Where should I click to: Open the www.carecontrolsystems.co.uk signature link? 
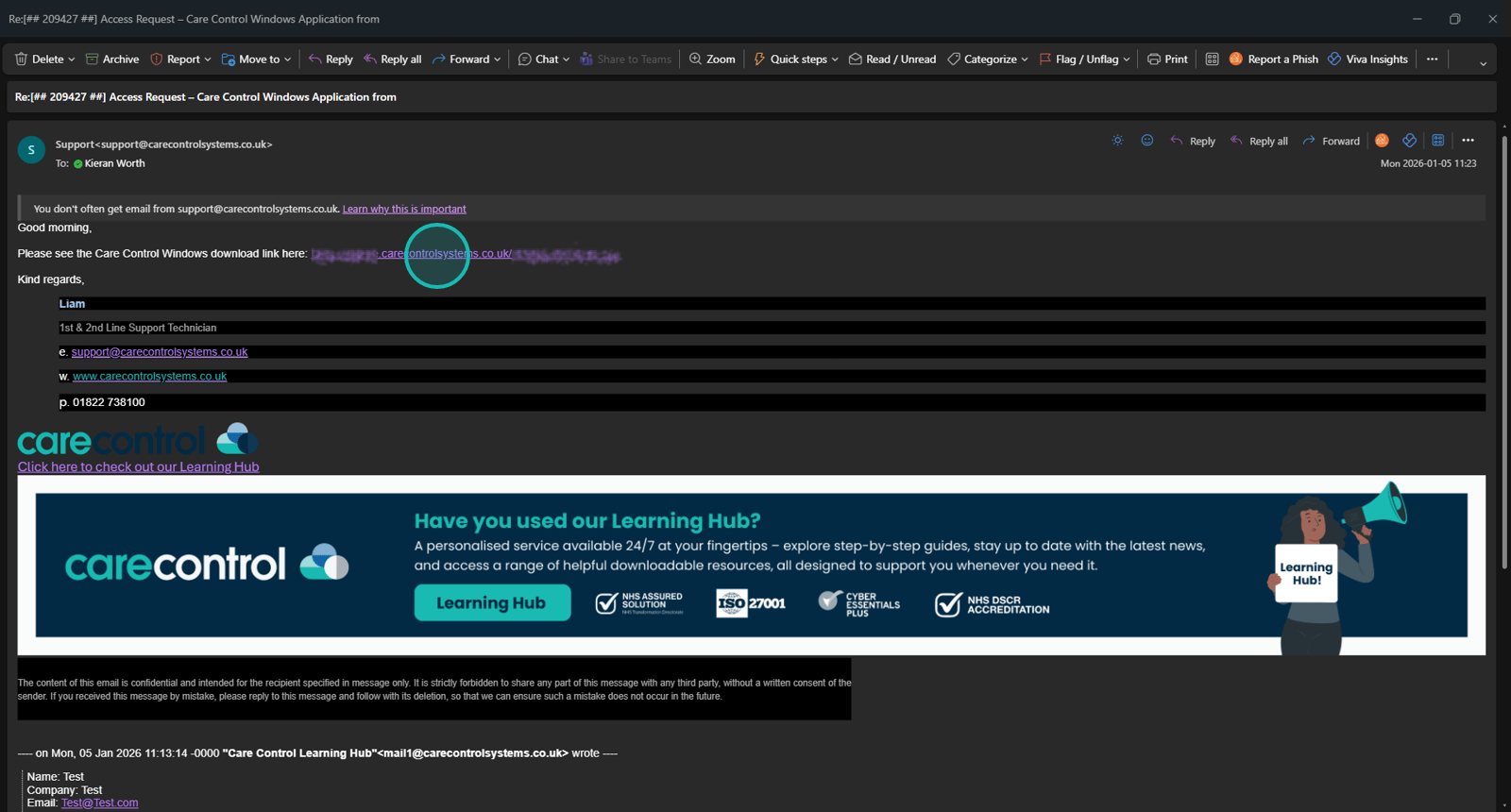150,376
